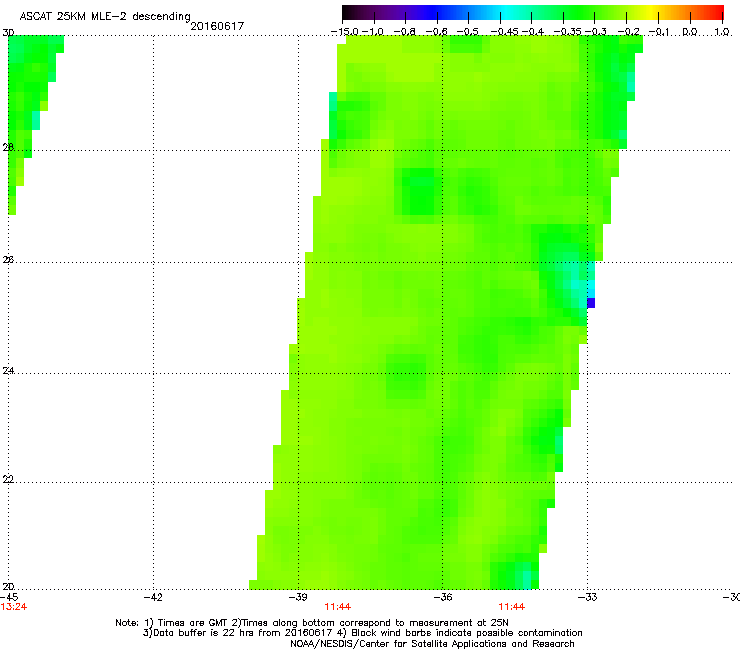Click the -15.0 label on the color scale
This screenshot has height=650, width=740.
click(344, 32)
